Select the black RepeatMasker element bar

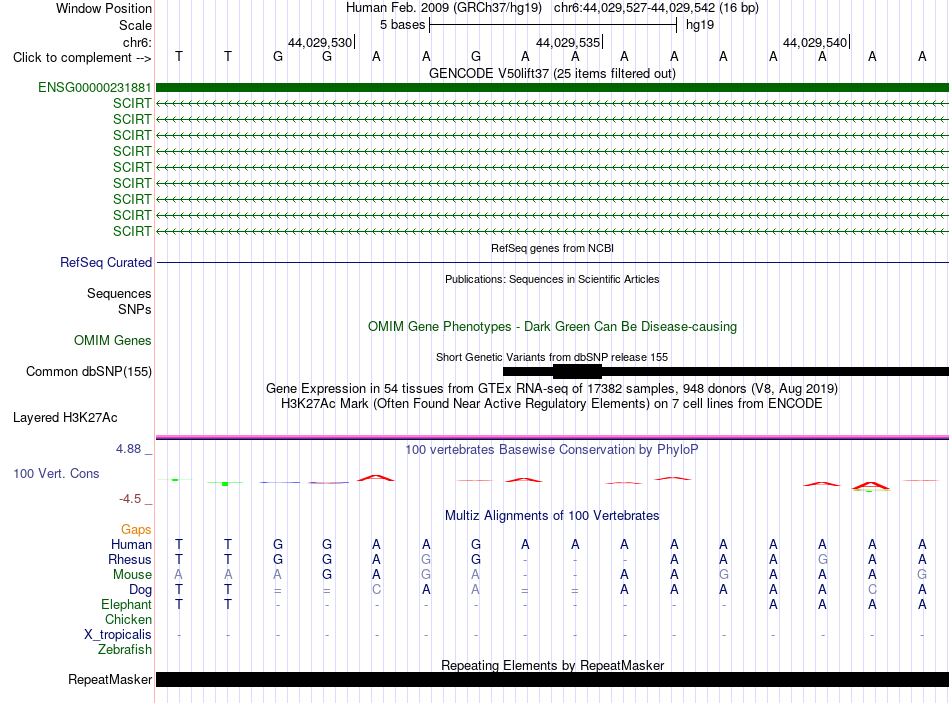552,679
